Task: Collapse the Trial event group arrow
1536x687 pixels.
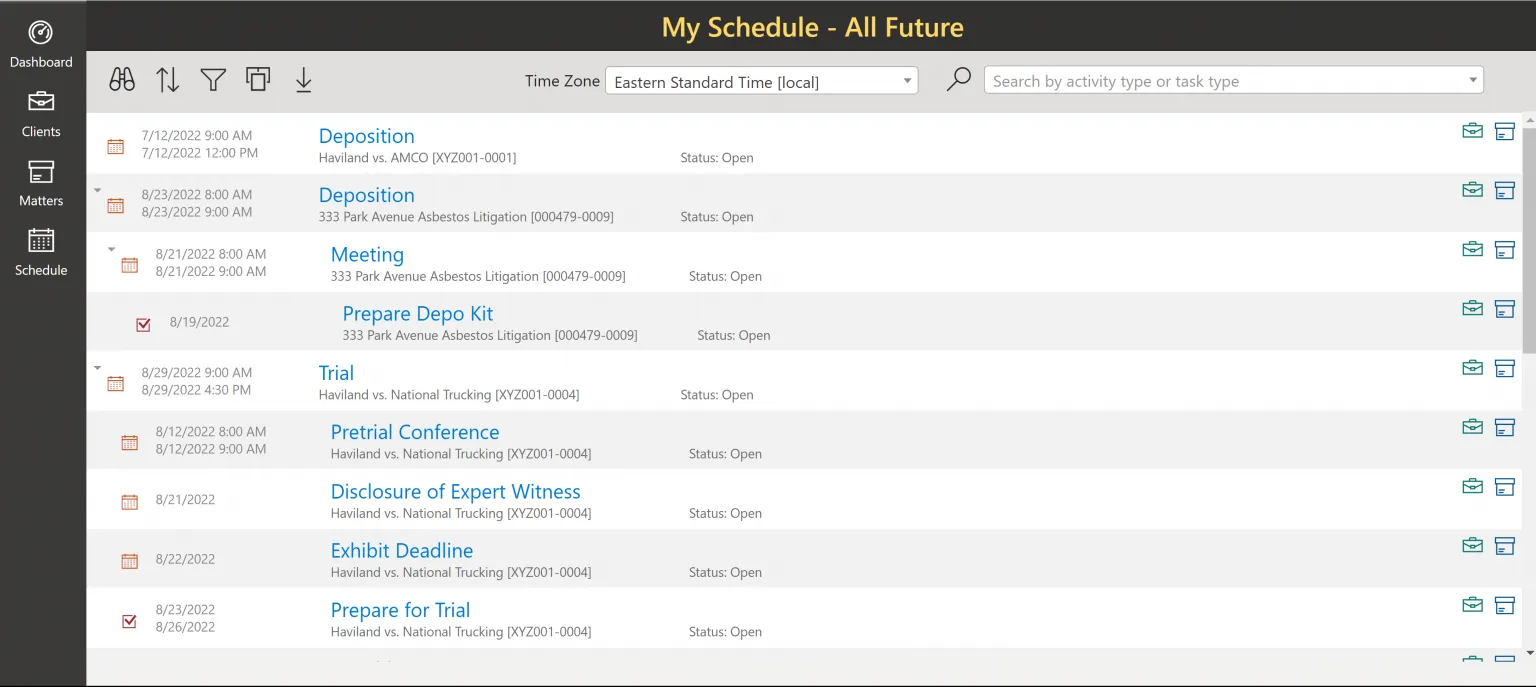Action: tap(98, 368)
